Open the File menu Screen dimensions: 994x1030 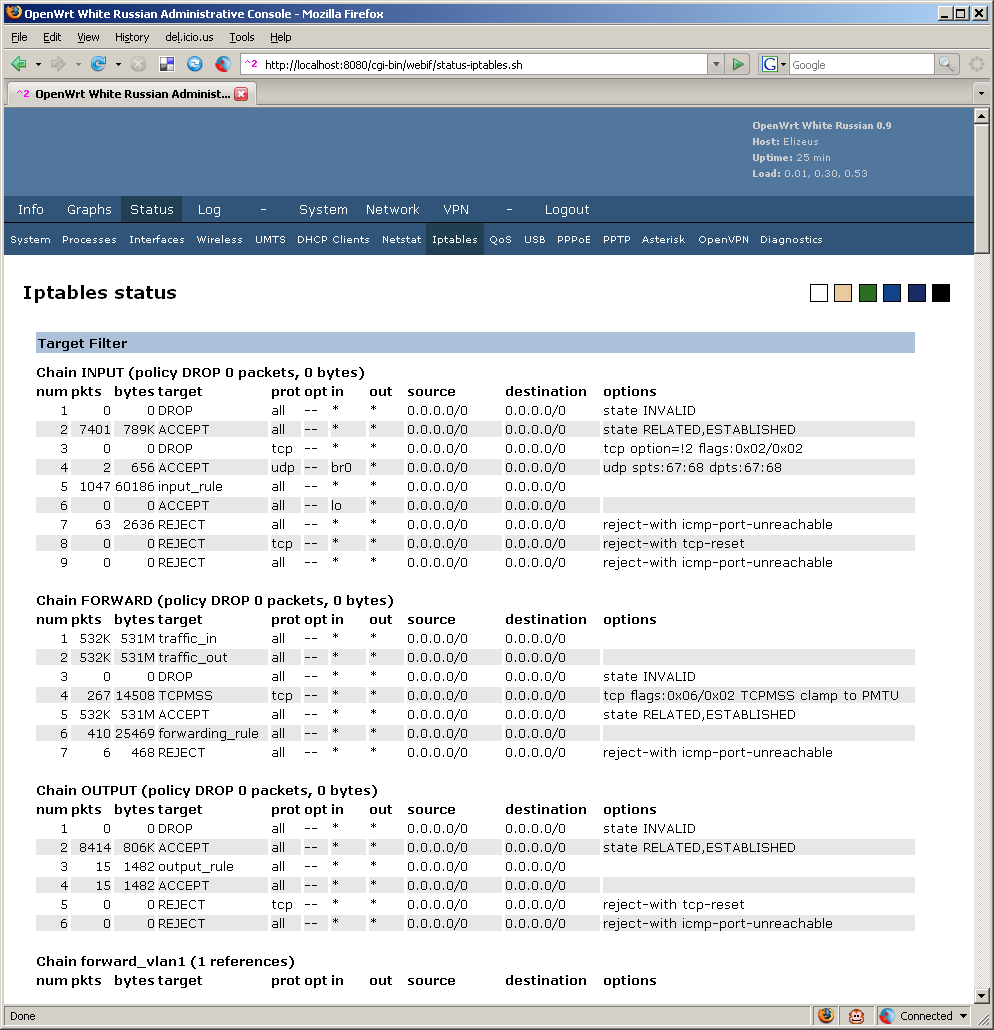pyautogui.click(x=19, y=37)
